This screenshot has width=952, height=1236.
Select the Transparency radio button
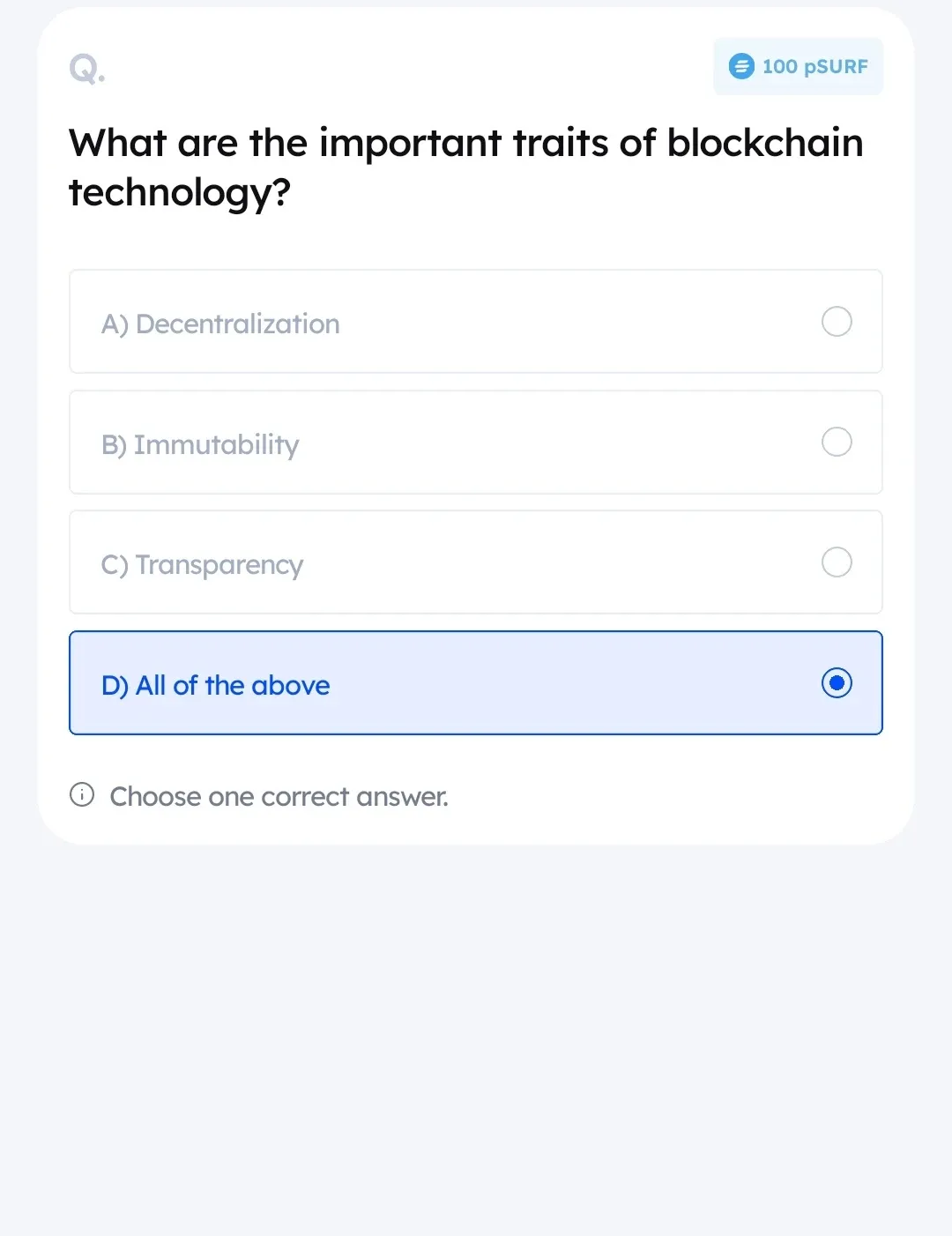pyautogui.click(x=837, y=562)
